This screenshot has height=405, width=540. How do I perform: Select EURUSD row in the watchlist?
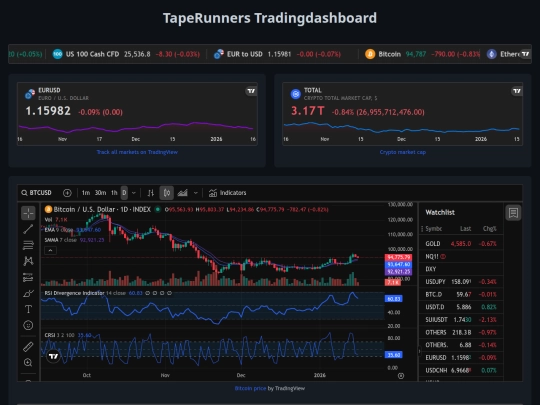[461, 358]
